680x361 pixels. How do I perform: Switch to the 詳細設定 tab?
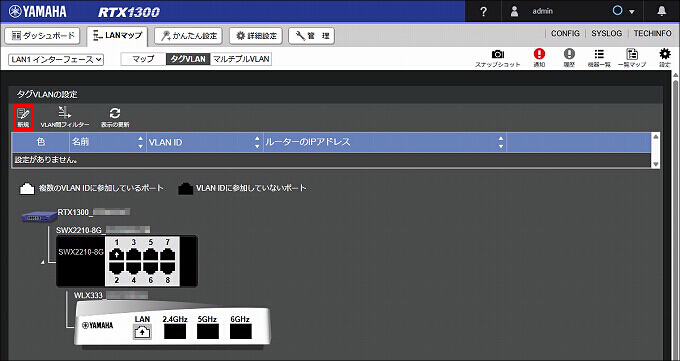(256, 36)
